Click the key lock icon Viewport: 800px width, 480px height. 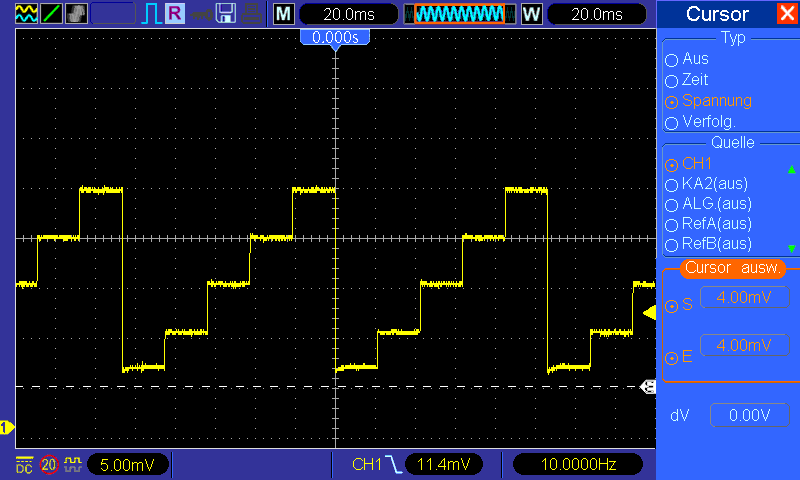pos(201,14)
